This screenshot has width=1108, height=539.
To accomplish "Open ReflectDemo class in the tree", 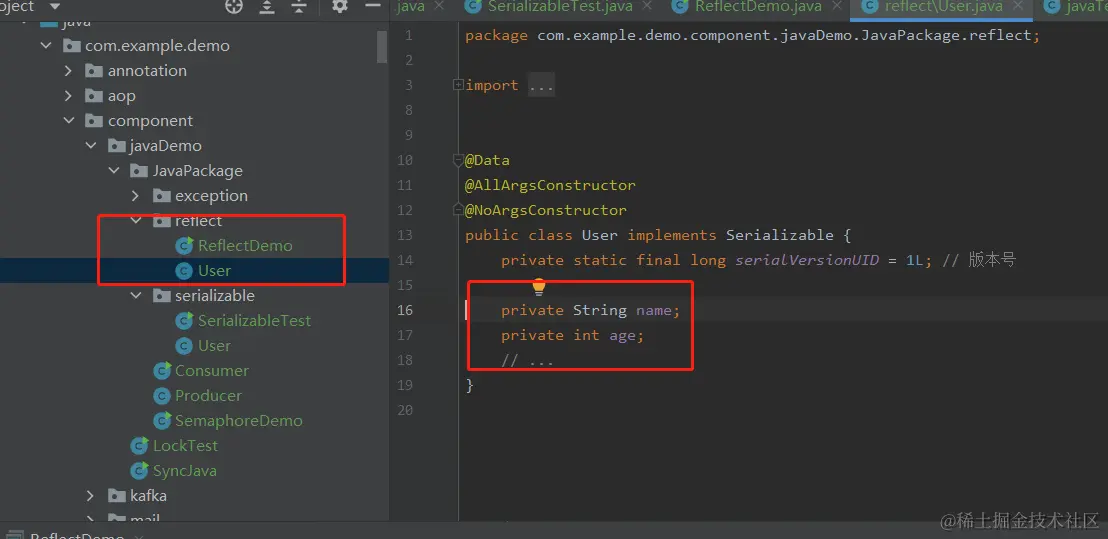I will [x=244, y=246].
